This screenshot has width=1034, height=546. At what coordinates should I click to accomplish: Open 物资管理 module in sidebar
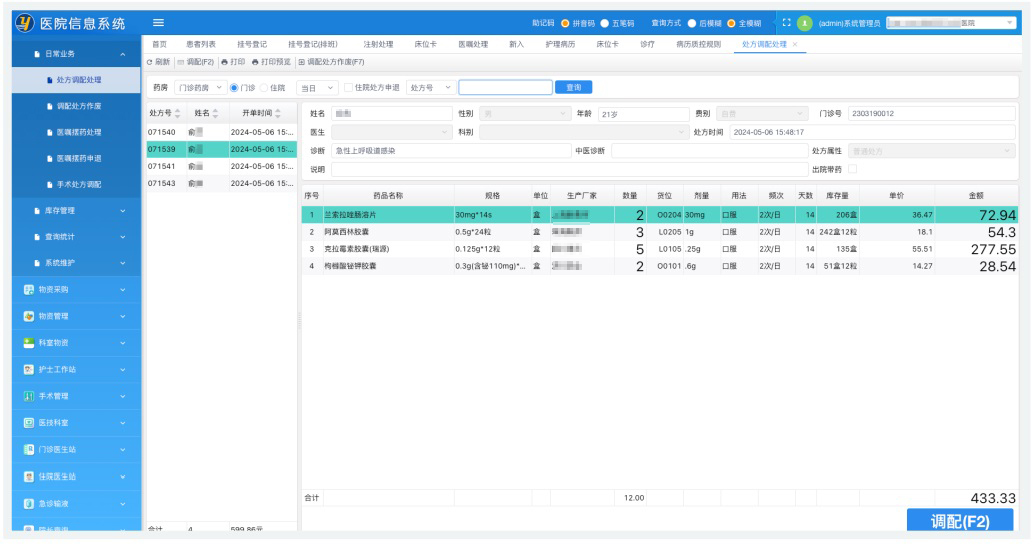[76, 317]
